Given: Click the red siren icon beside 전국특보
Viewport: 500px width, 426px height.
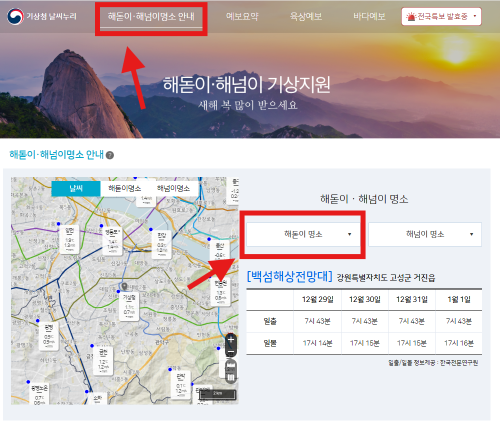Looking at the screenshot, I should 412,16.
